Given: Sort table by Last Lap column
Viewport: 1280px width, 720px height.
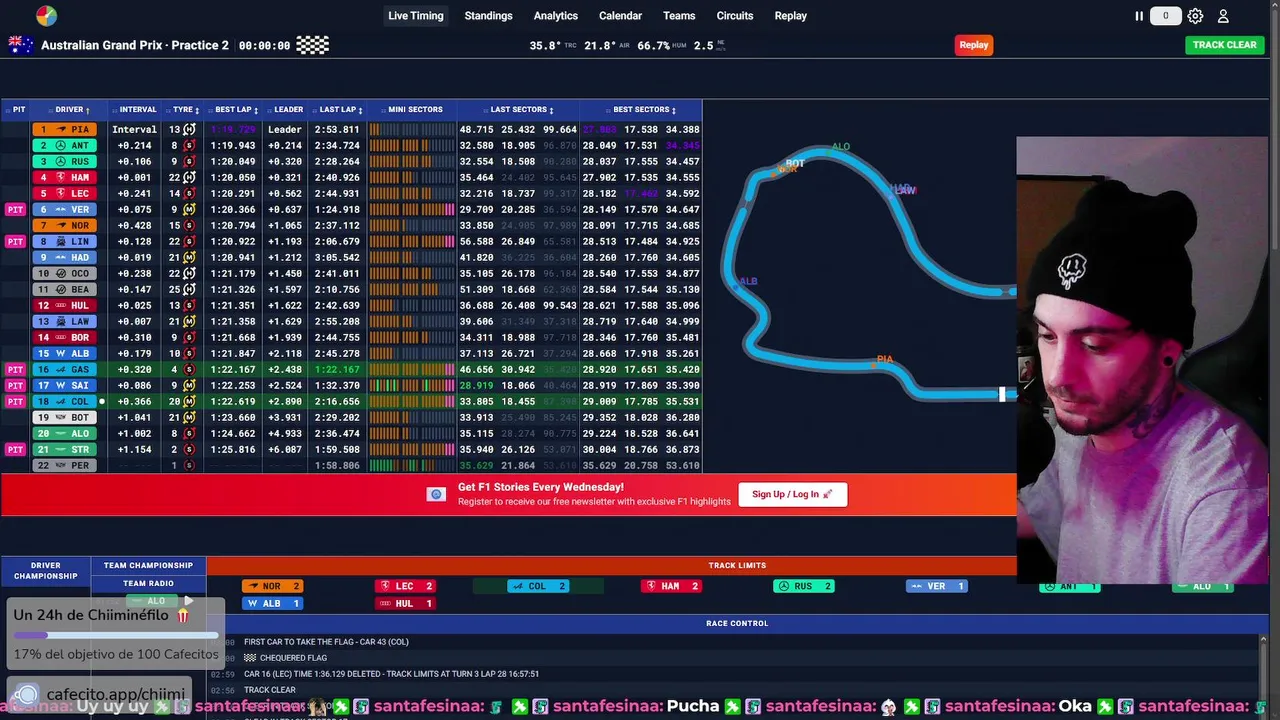Looking at the screenshot, I should coord(340,110).
